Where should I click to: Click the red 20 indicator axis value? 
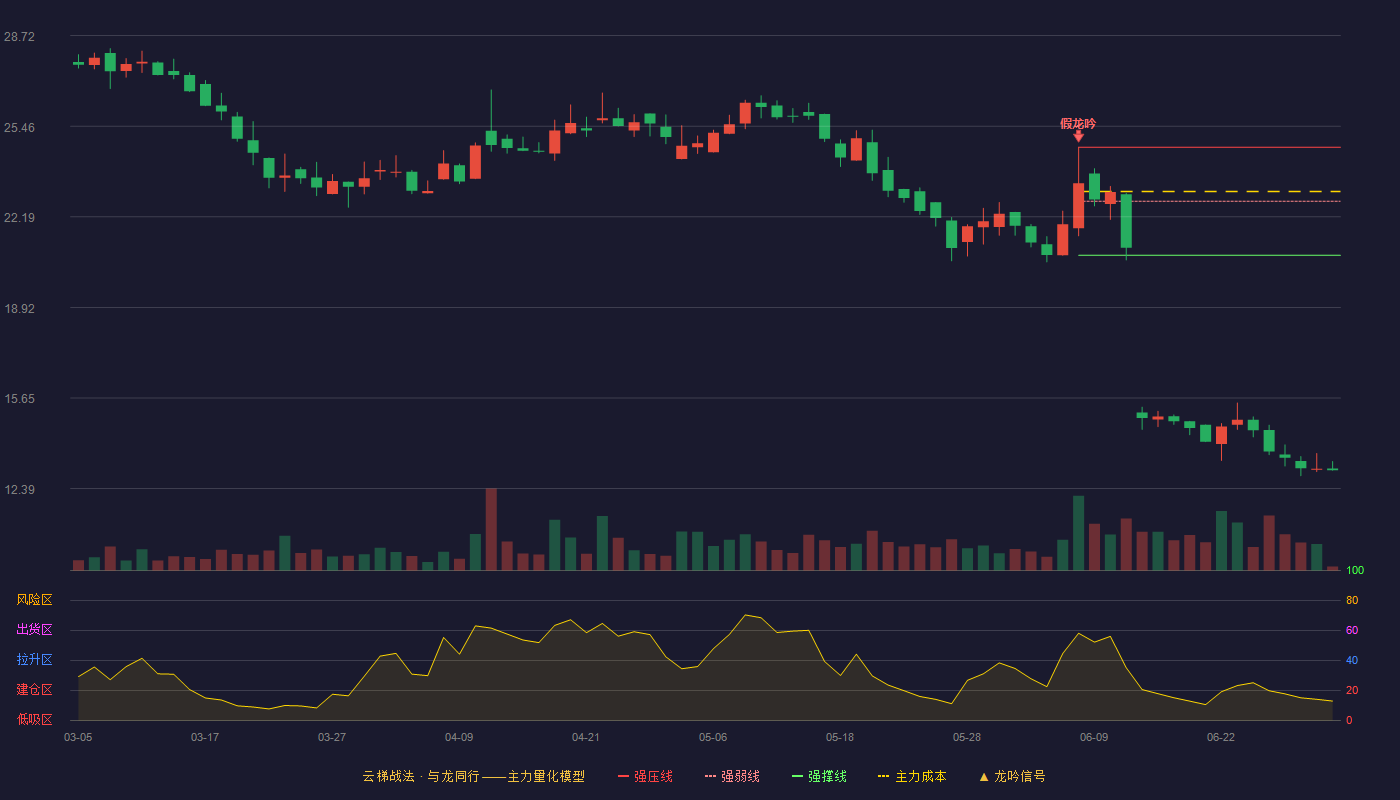coord(1352,690)
